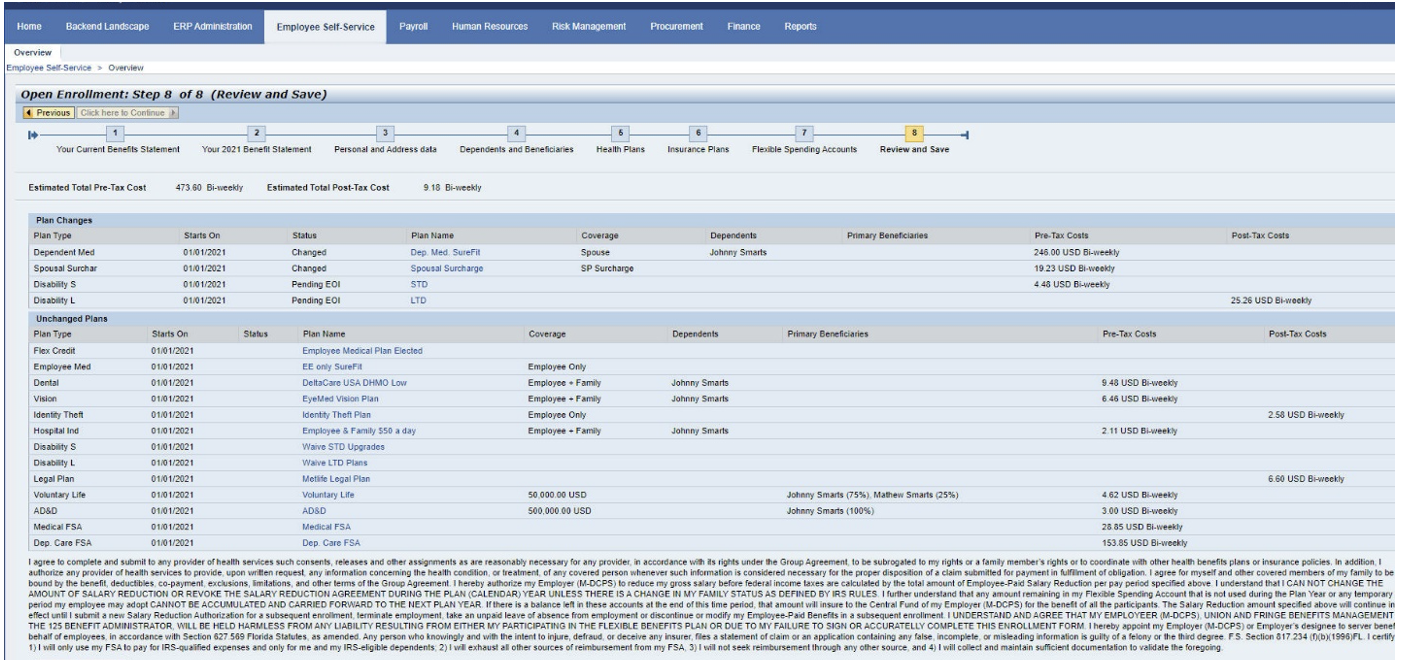Click step 7 Flexible Spending Accounts marker
The height and width of the screenshot is (660, 1406).
(804, 132)
